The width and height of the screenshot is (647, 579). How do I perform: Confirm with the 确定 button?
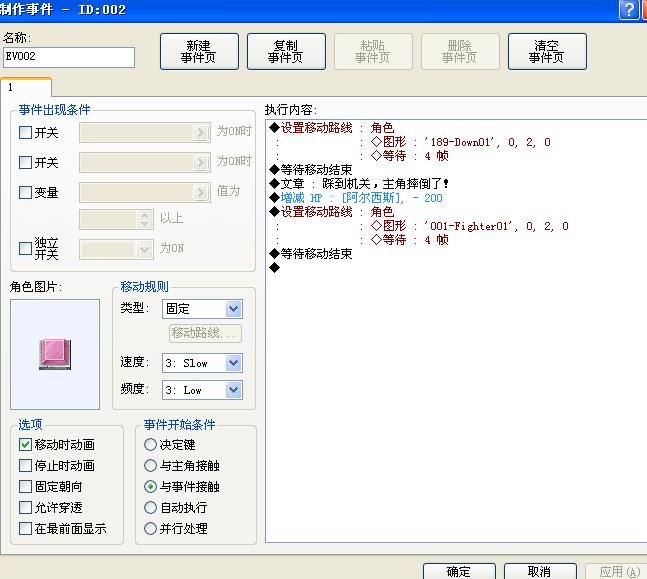(x=459, y=572)
